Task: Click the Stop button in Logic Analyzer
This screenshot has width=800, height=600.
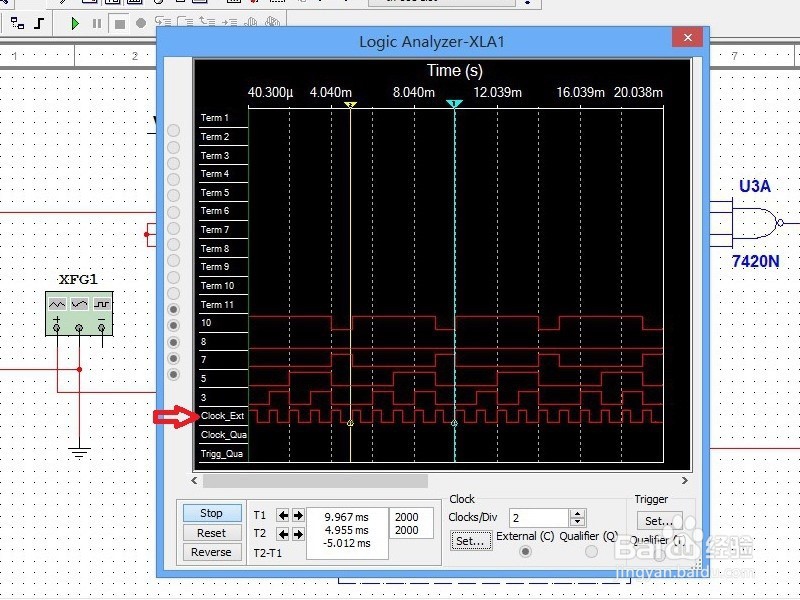Action: [211, 513]
